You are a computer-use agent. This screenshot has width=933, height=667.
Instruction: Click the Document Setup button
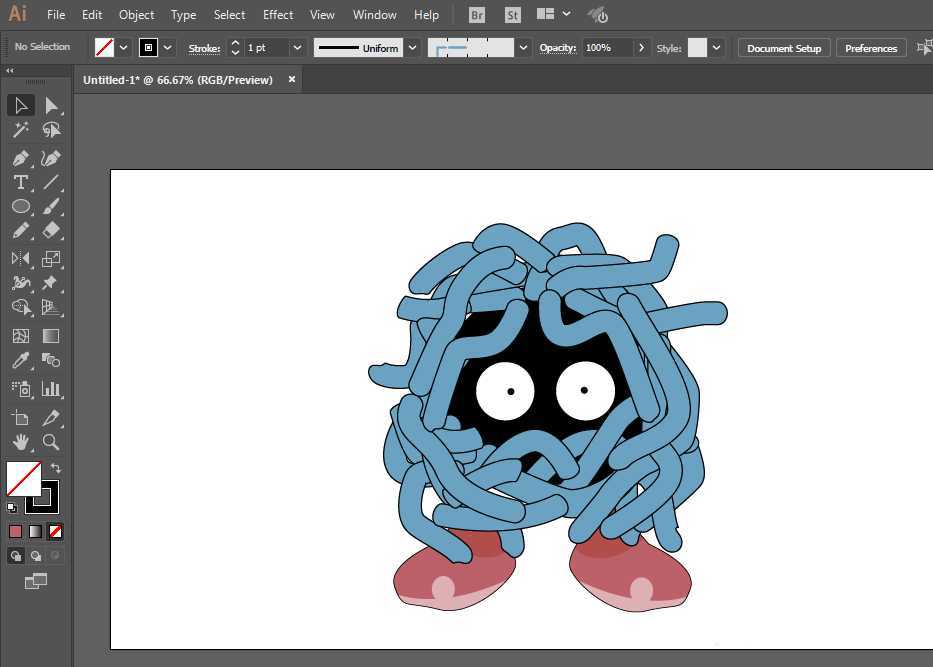783,48
